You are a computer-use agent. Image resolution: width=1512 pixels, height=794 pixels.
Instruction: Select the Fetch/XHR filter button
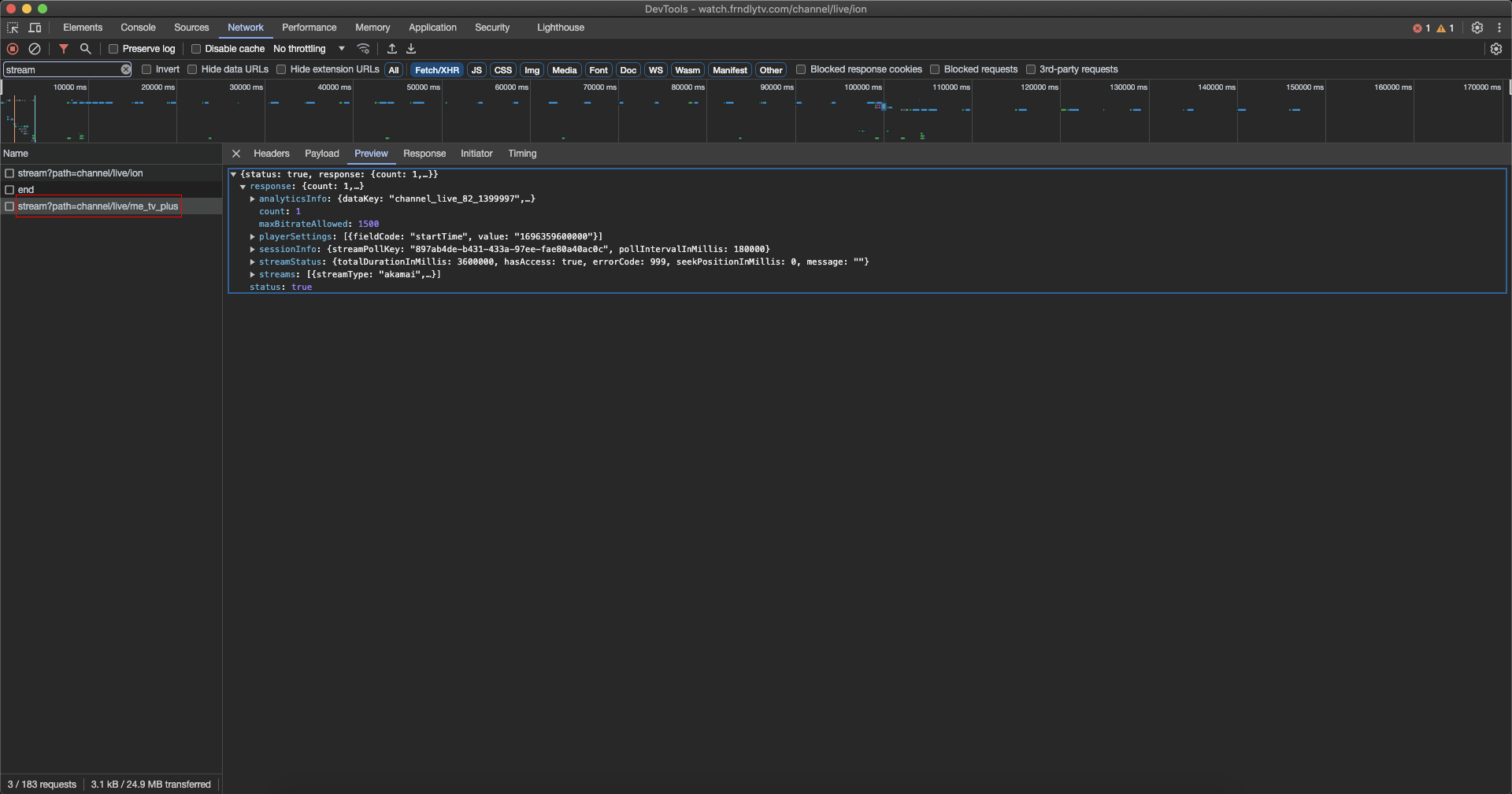(x=436, y=70)
